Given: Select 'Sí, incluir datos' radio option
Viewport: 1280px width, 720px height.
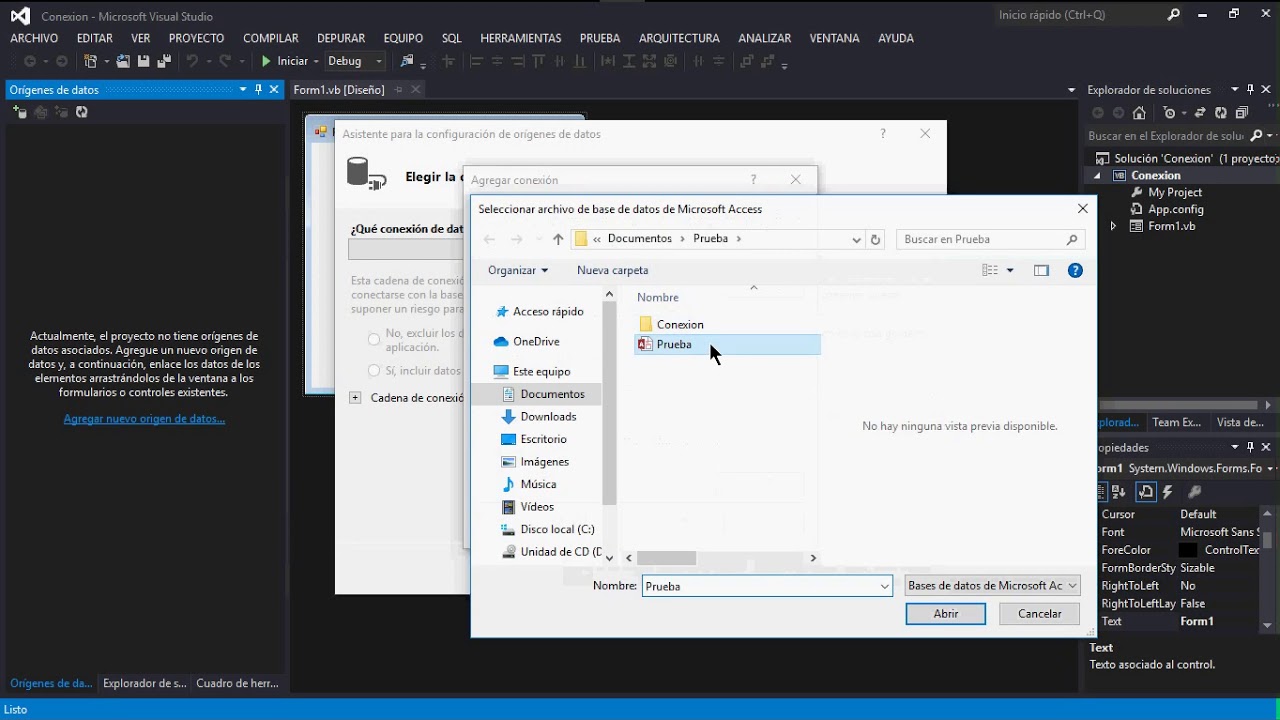Looking at the screenshot, I should tap(374, 370).
